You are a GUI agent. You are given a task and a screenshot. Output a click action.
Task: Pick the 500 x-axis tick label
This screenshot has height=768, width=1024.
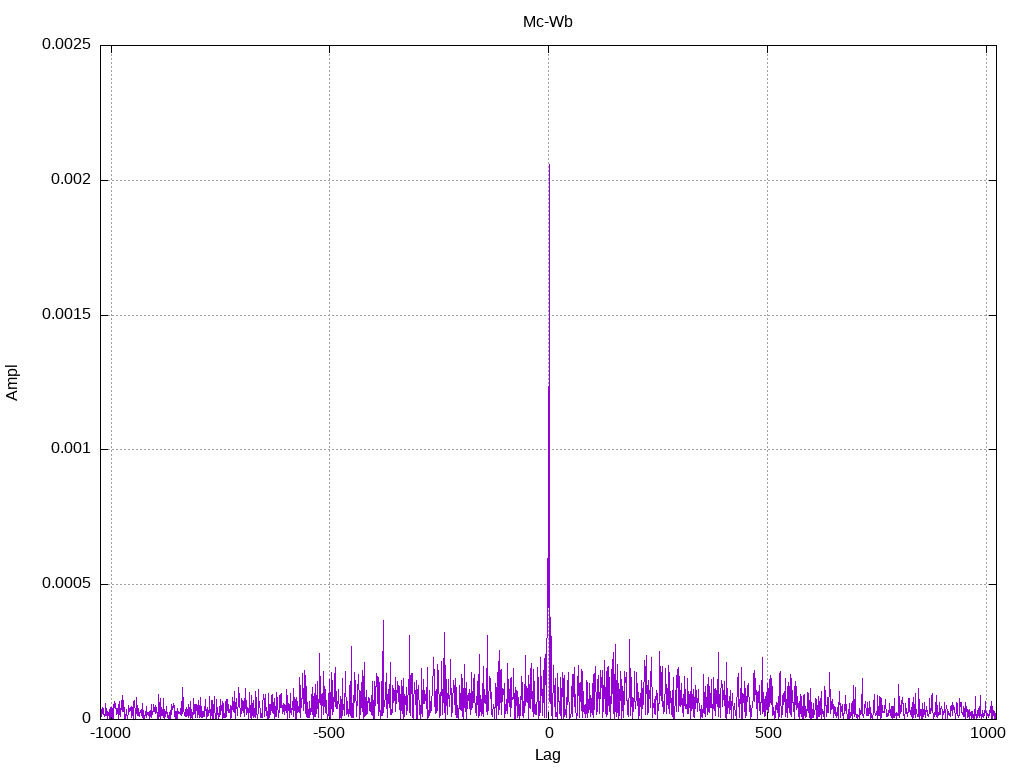pos(767,734)
